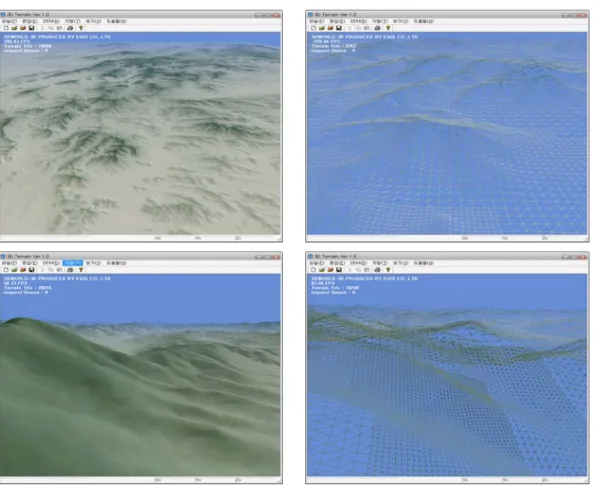The width and height of the screenshot is (594, 485).
Task: Click green tree About icon in upper-left window
Action: click(81, 28)
